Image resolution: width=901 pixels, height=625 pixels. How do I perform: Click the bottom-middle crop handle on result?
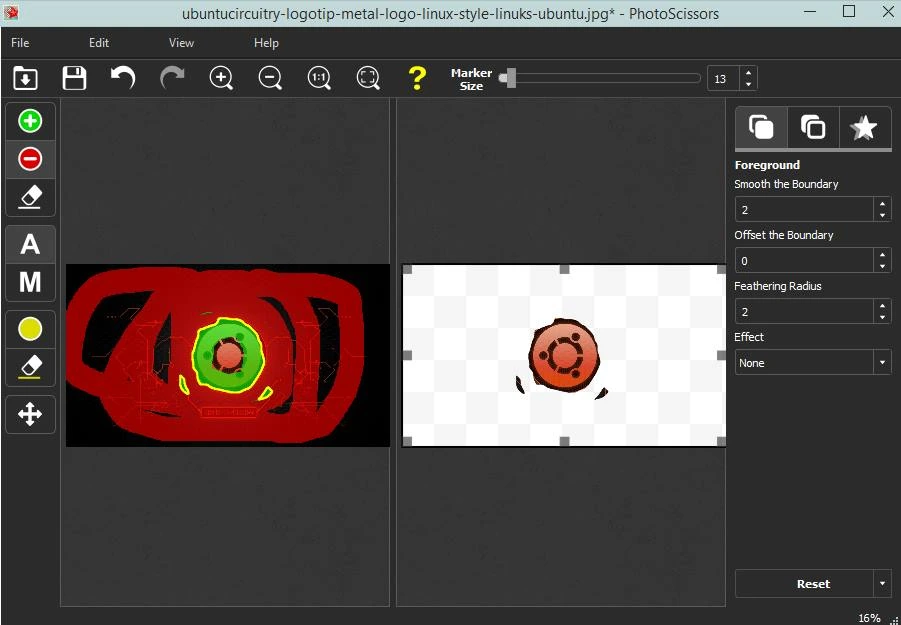[x=564, y=441]
